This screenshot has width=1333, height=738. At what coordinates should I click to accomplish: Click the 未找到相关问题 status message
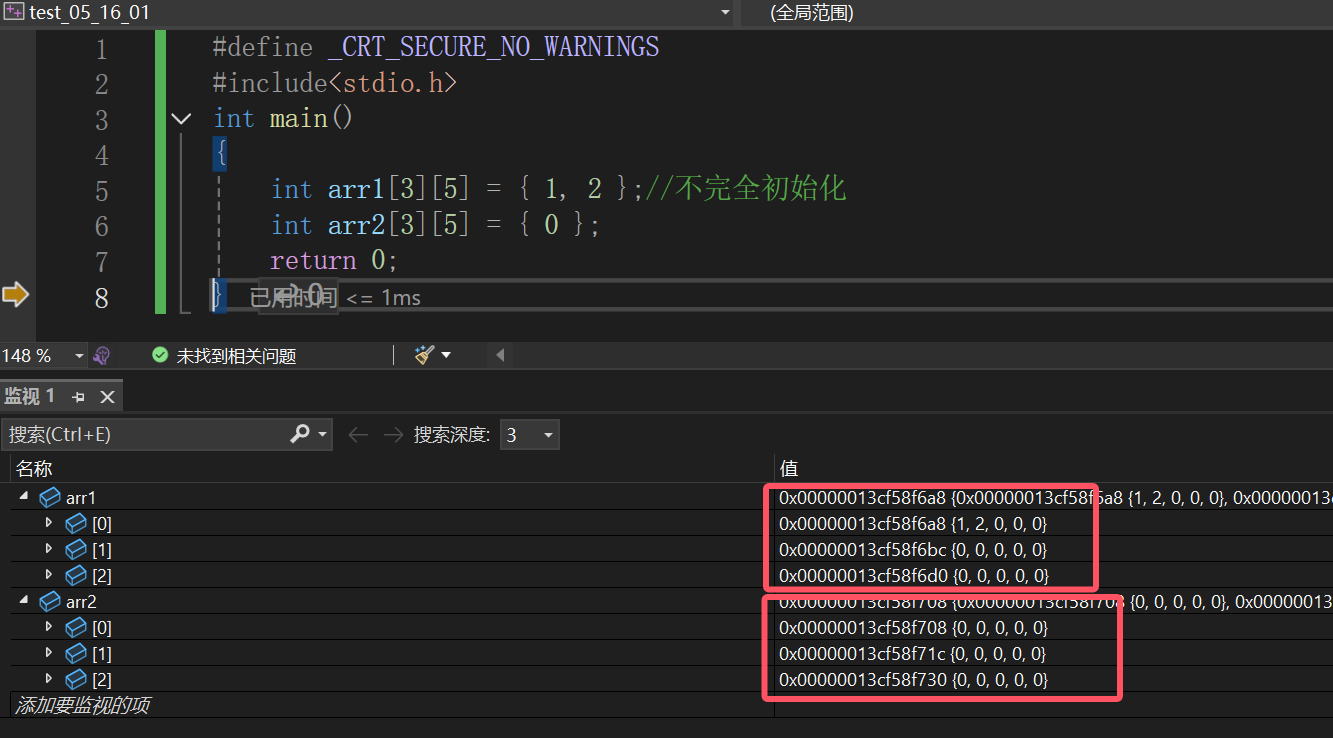236,356
